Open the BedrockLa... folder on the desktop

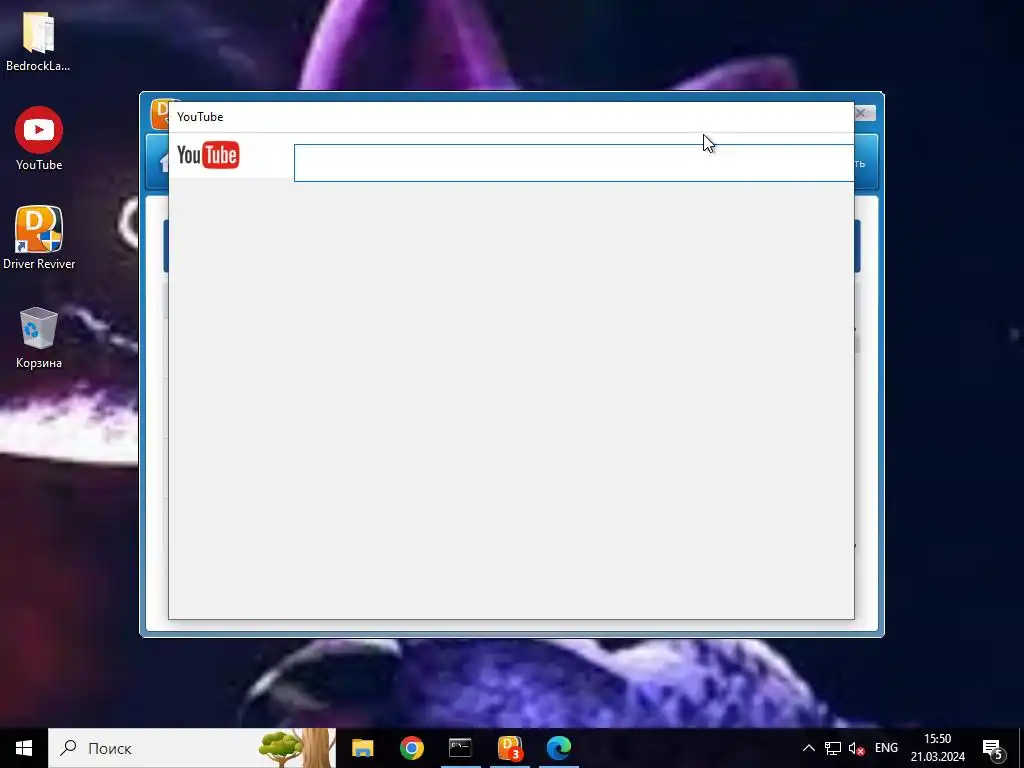point(38,42)
